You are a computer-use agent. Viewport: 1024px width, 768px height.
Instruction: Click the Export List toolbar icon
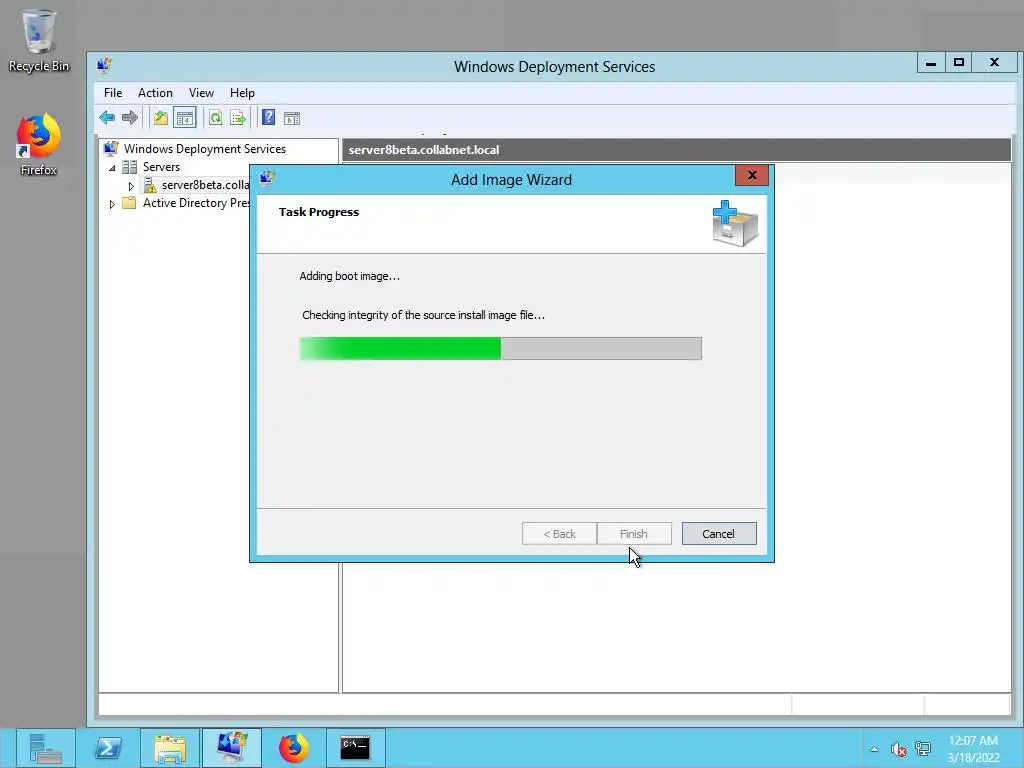[x=238, y=118]
